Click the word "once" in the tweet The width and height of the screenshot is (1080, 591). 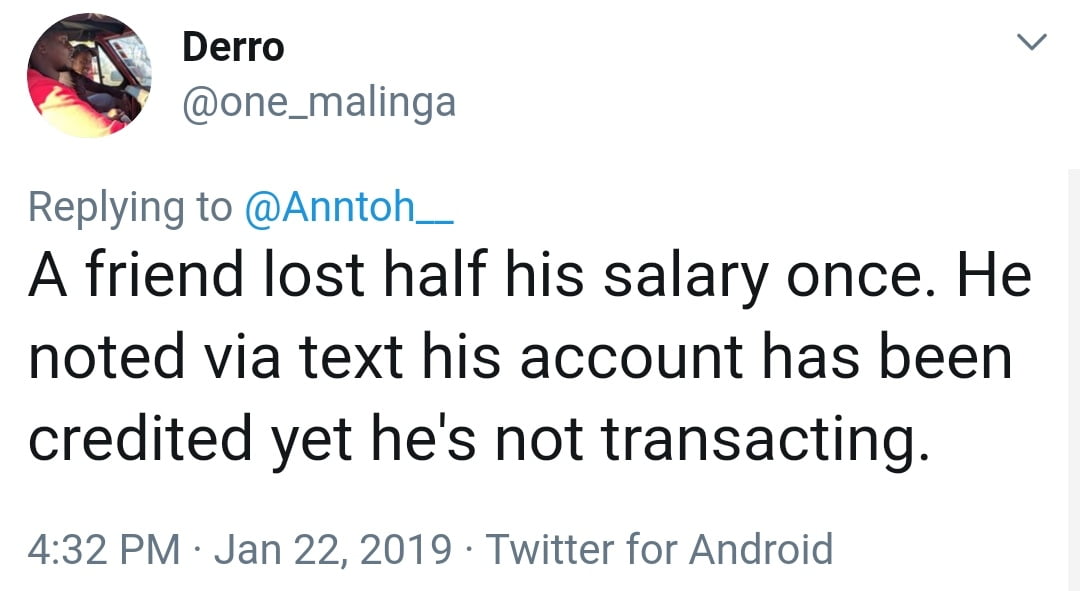coord(856,277)
